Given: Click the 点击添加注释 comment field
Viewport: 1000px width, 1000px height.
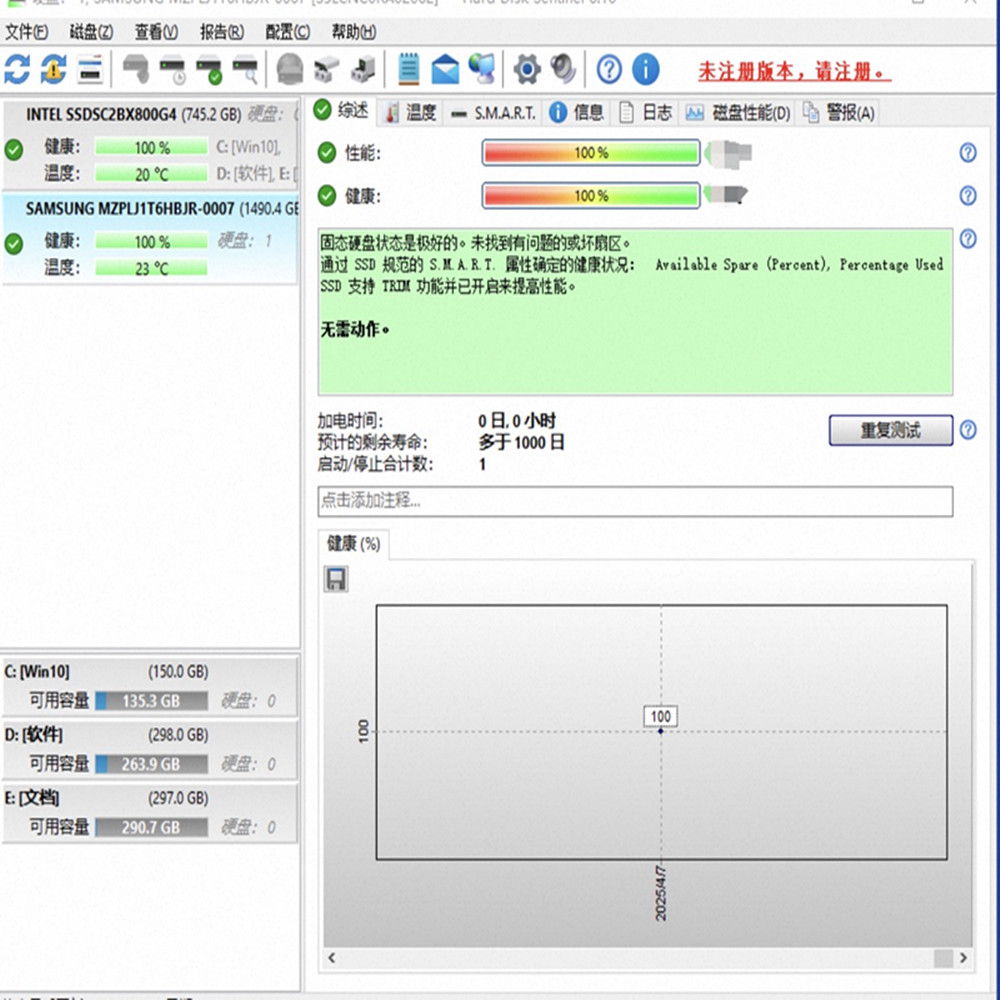Looking at the screenshot, I should click(635, 501).
